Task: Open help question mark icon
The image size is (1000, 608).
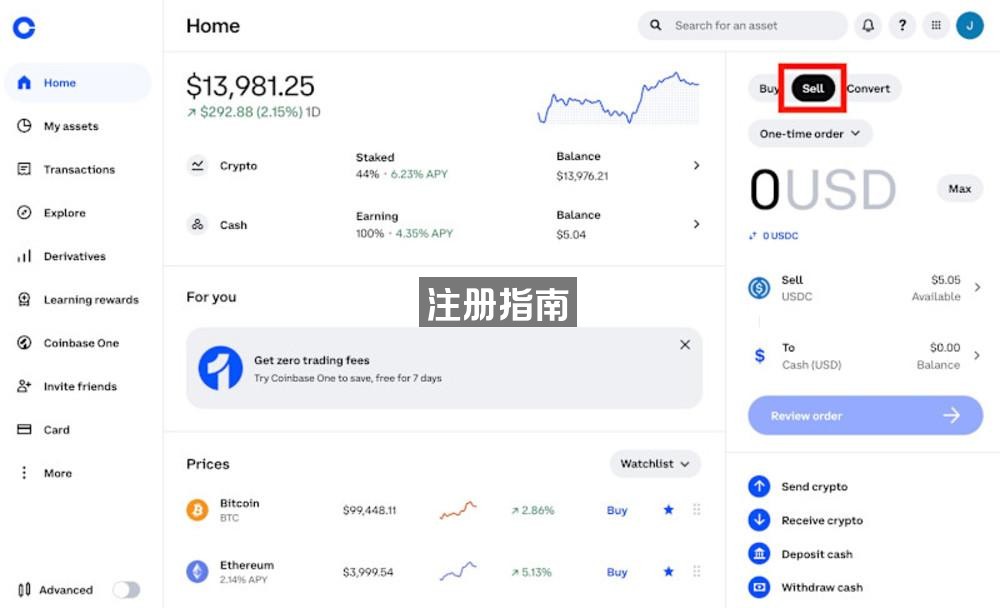Action: tap(902, 26)
